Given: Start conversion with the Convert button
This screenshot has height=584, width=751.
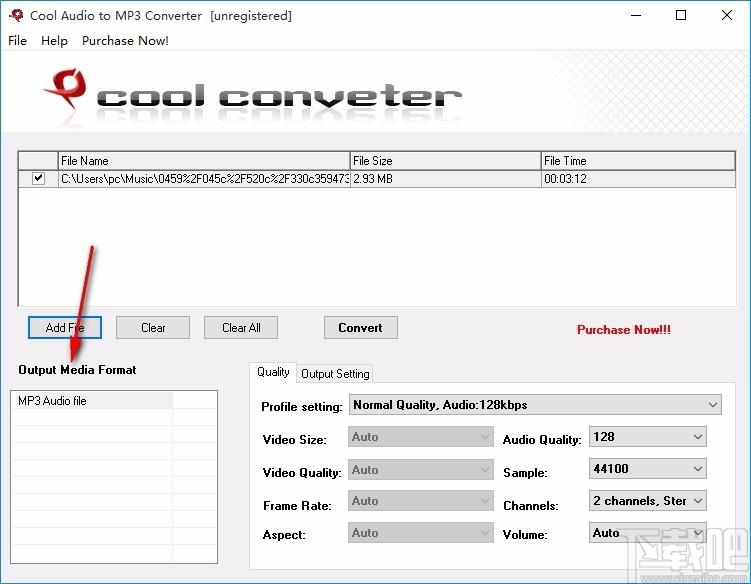Looking at the screenshot, I should tap(361, 328).
